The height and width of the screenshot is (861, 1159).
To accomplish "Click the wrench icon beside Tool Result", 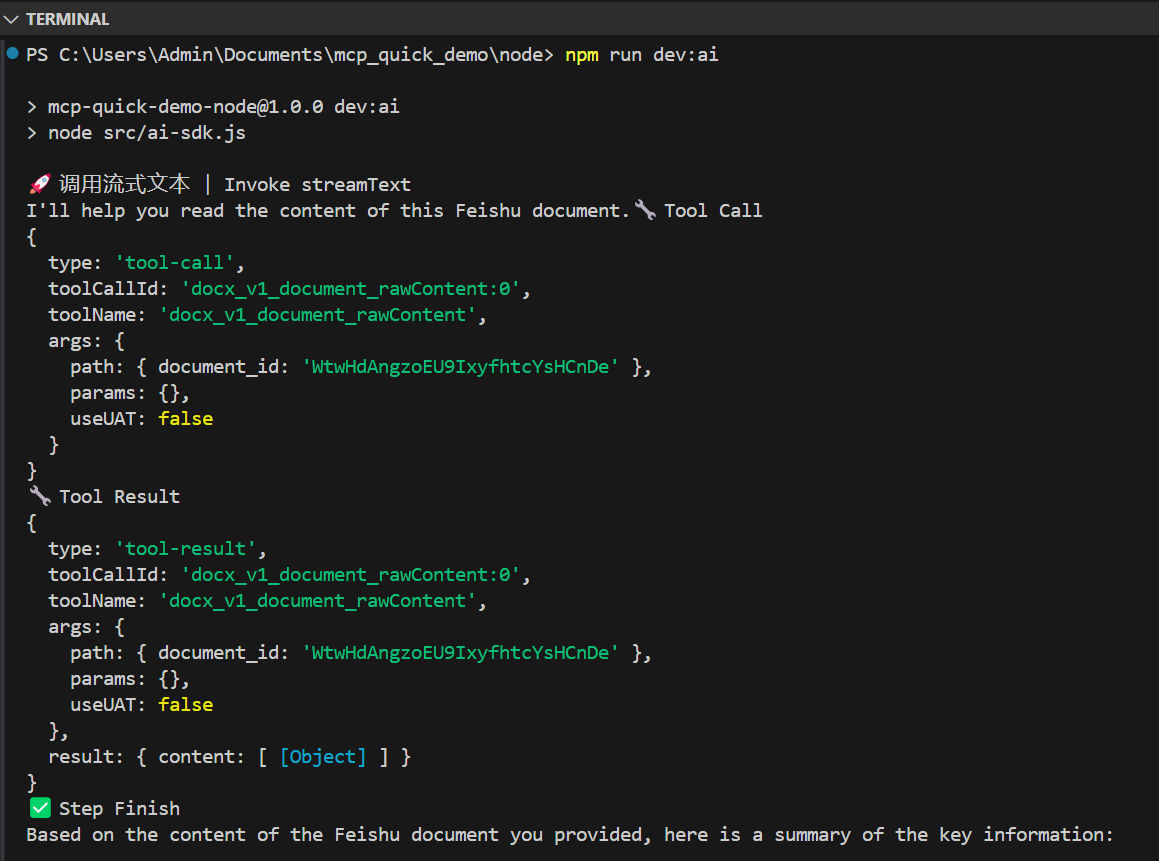I will click(39, 496).
